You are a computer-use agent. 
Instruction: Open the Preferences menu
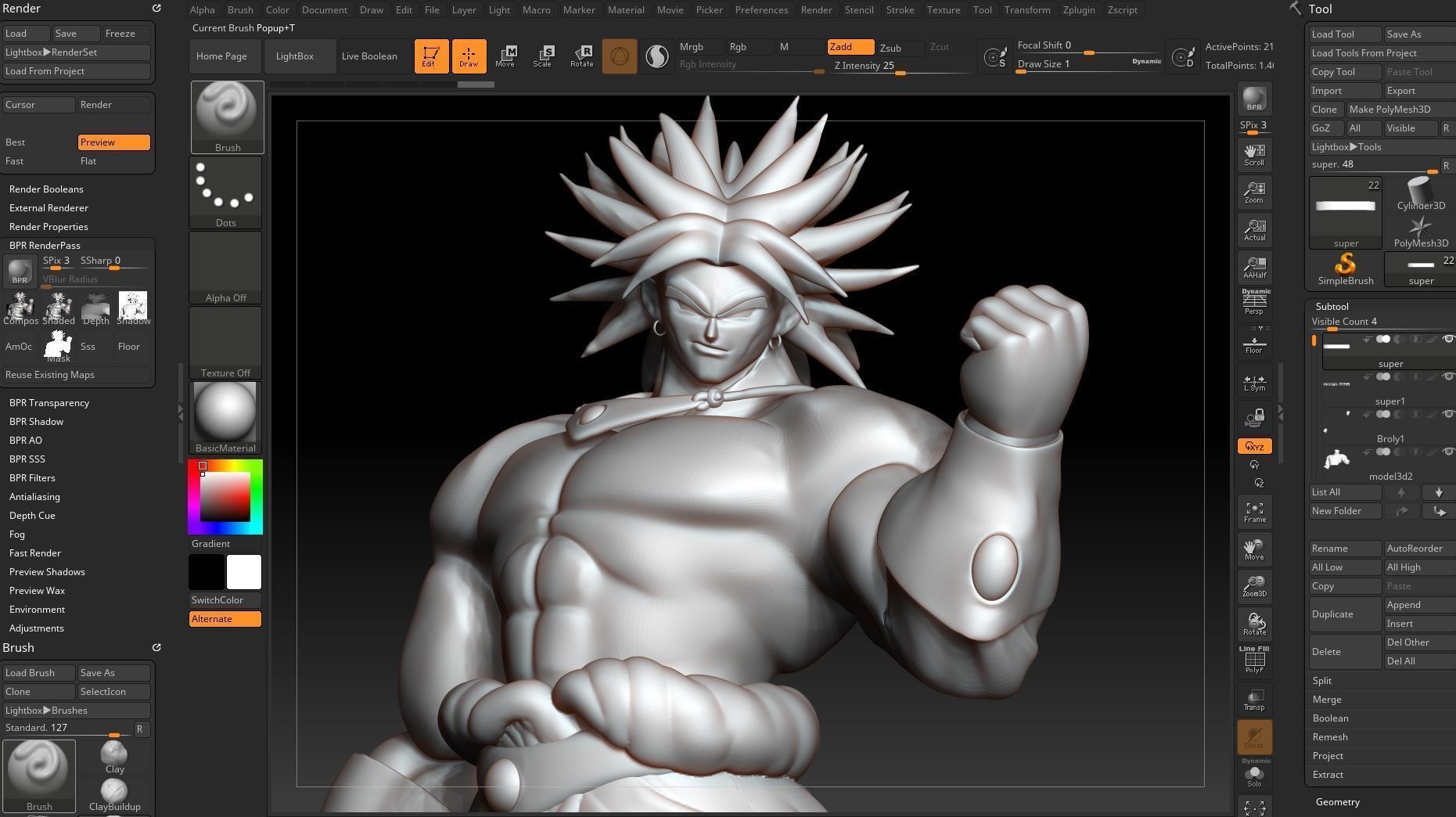tap(761, 9)
